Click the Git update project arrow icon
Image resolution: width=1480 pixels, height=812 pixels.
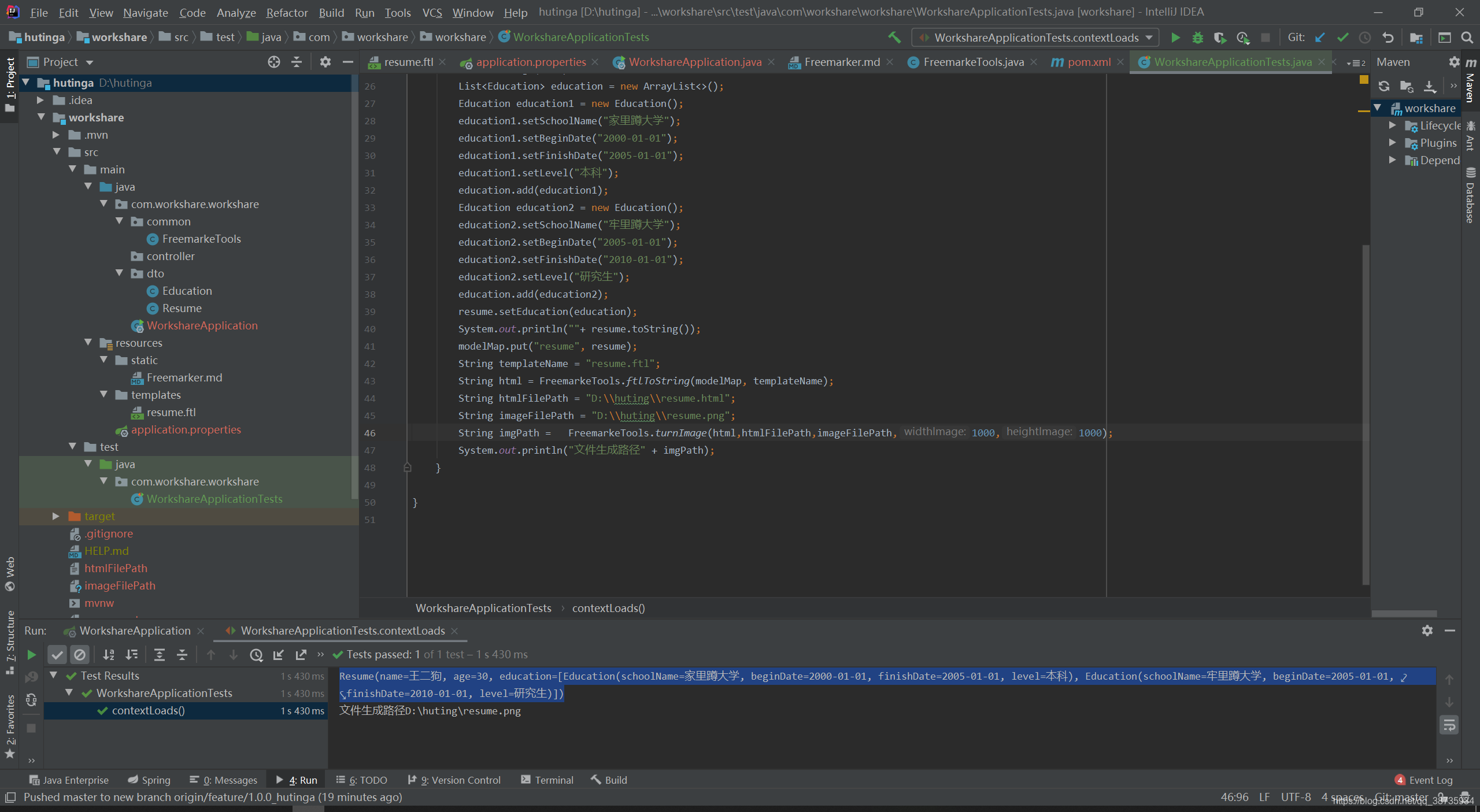[1320, 38]
